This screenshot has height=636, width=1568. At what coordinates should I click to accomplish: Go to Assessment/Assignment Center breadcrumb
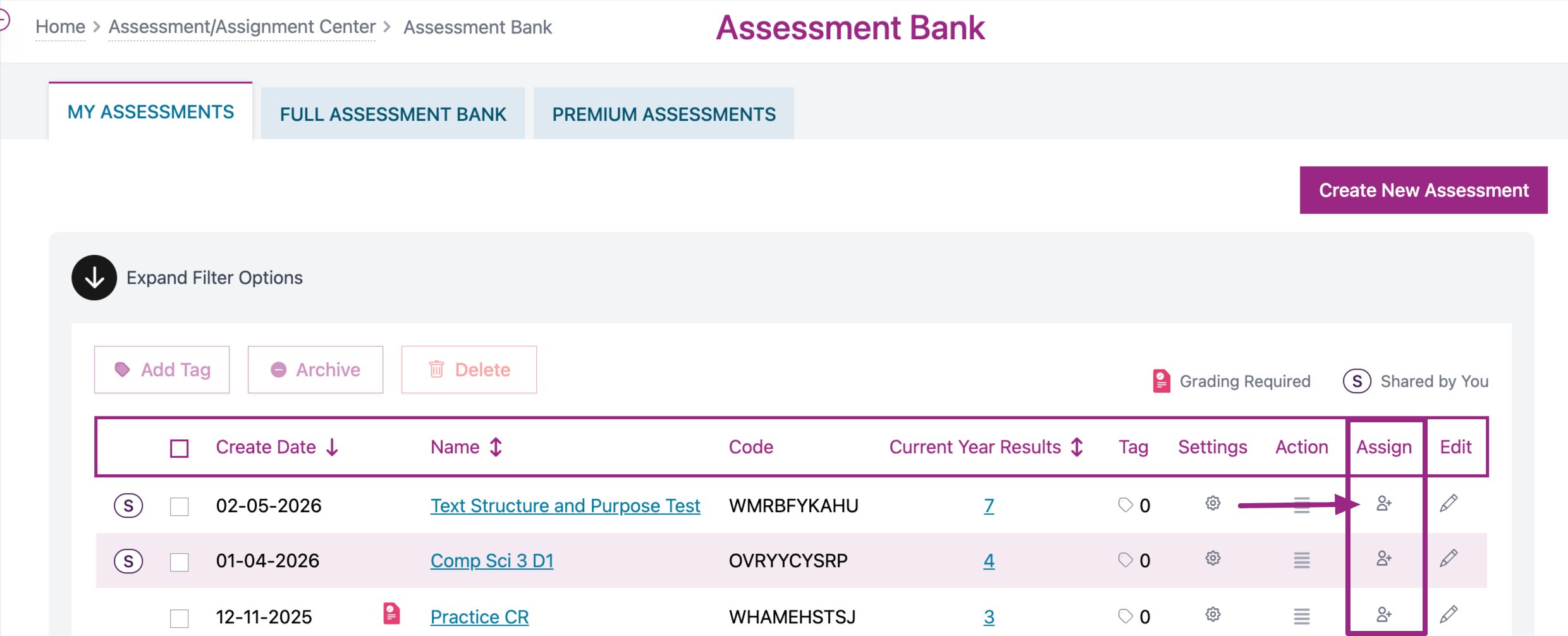[242, 27]
